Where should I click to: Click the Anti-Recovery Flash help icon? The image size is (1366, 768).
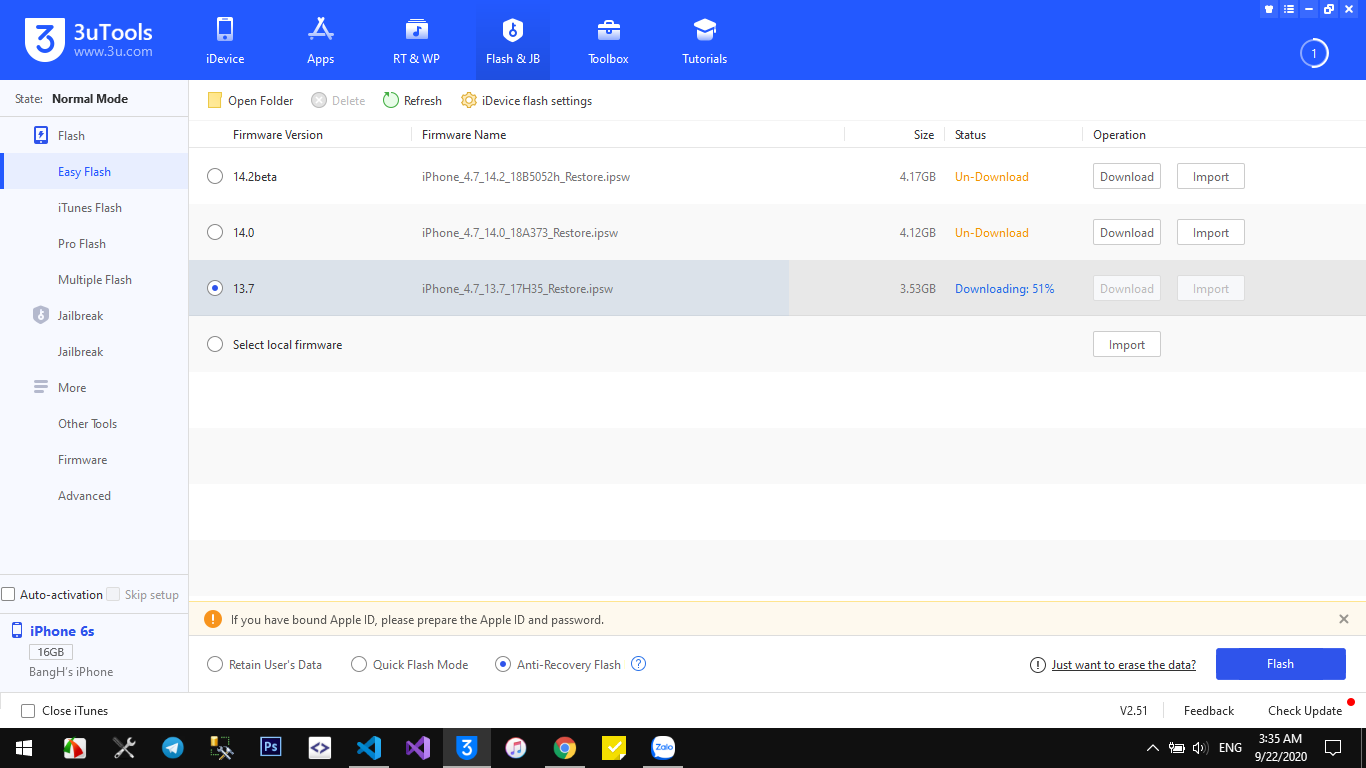639,664
